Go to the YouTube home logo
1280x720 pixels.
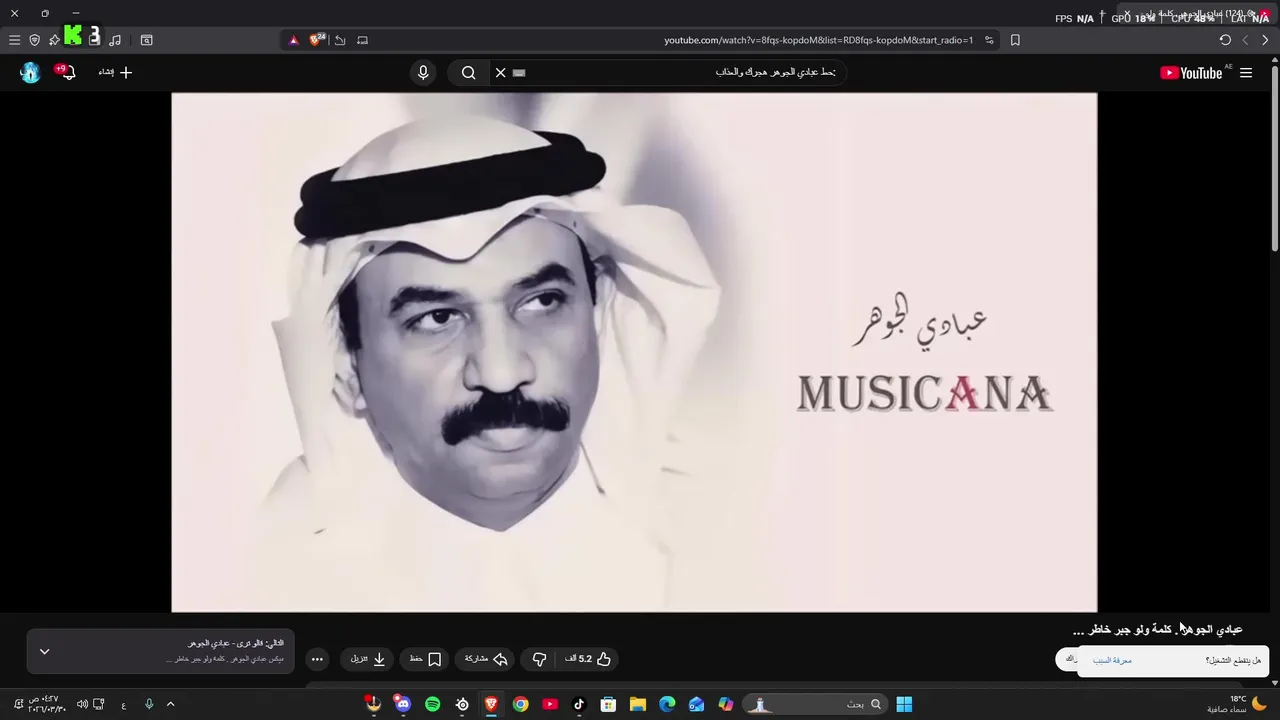coord(1191,73)
